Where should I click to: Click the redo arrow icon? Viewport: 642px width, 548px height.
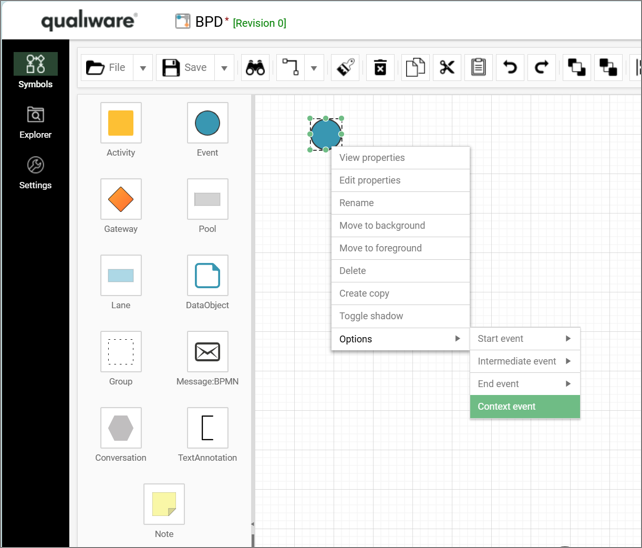(x=541, y=67)
